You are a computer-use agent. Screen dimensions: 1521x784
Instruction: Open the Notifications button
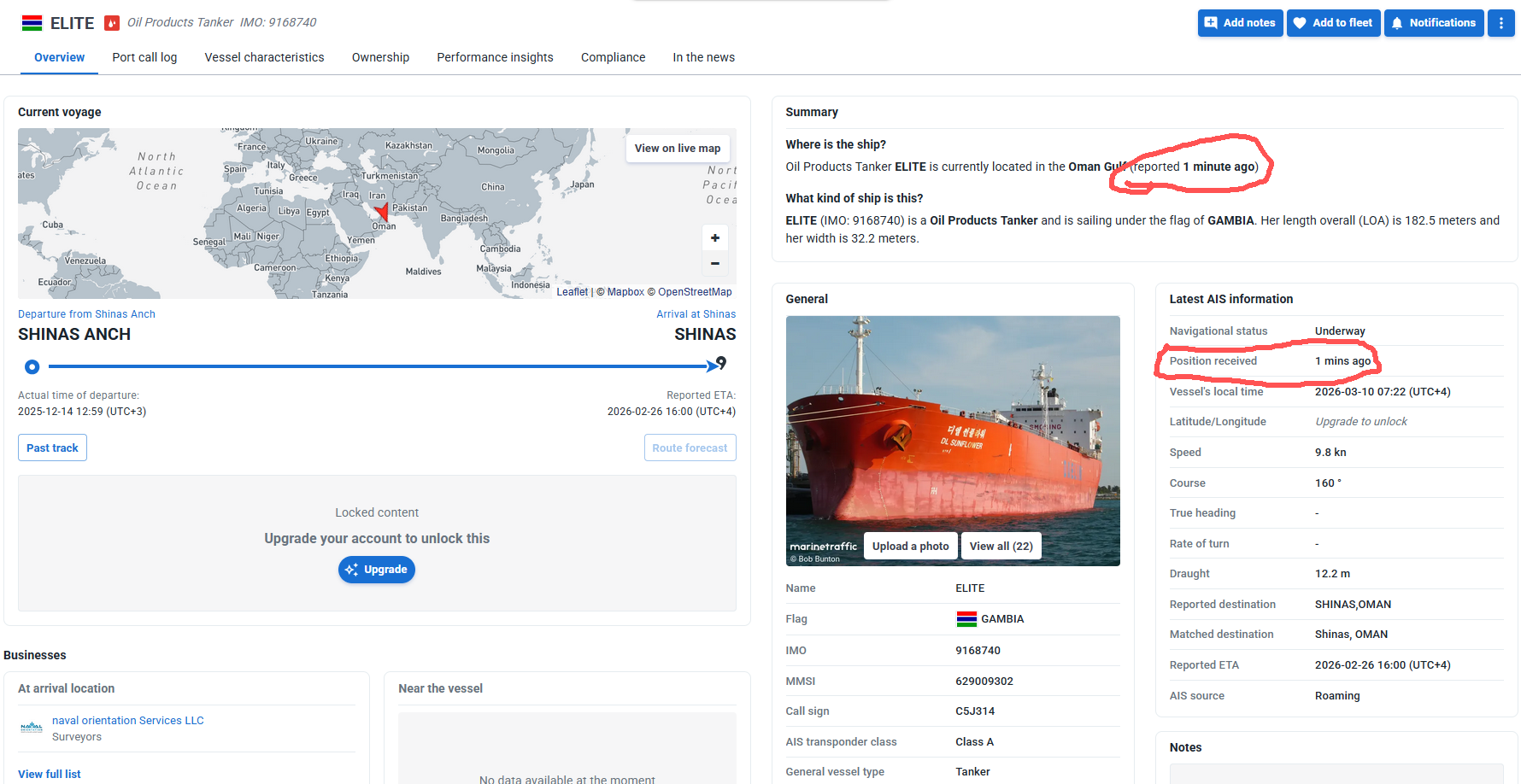click(x=1434, y=23)
